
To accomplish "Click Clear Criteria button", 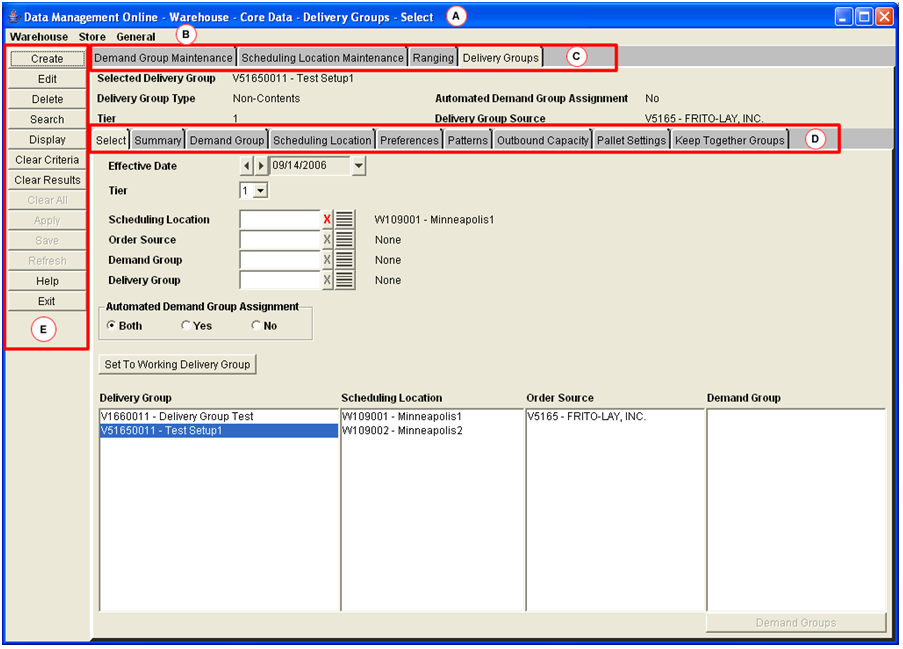I will (47, 160).
